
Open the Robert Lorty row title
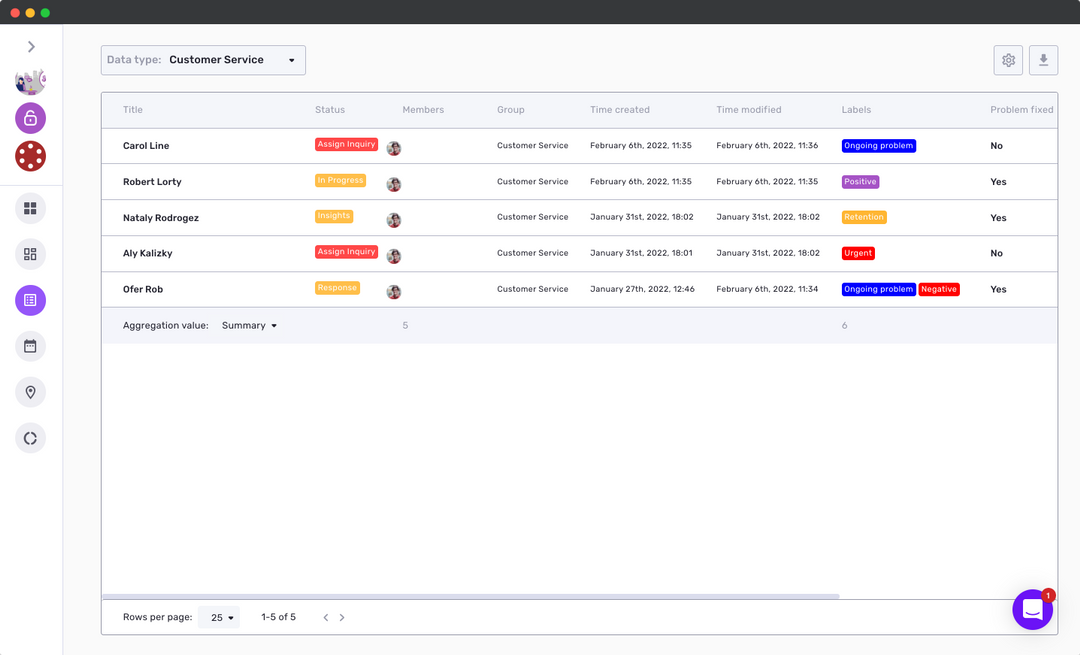152,182
